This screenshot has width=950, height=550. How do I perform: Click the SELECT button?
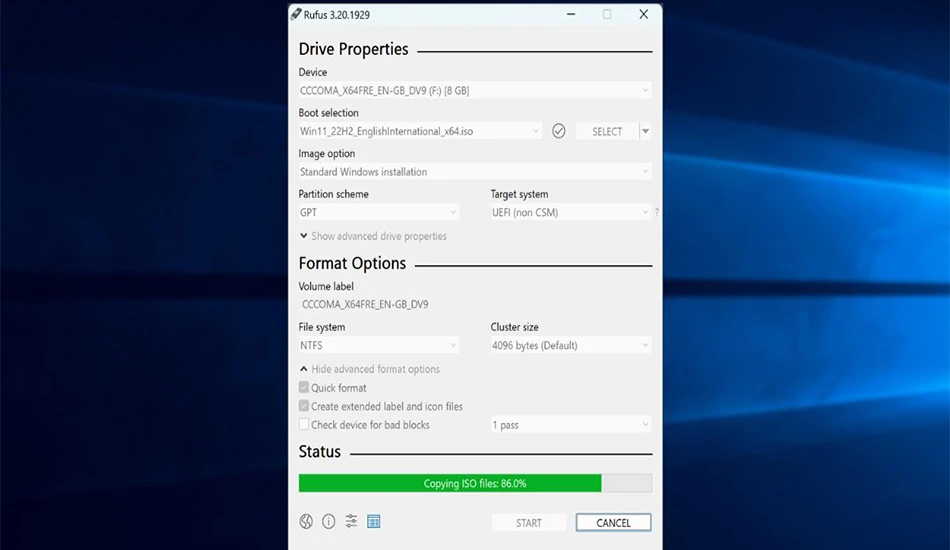[x=607, y=131]
